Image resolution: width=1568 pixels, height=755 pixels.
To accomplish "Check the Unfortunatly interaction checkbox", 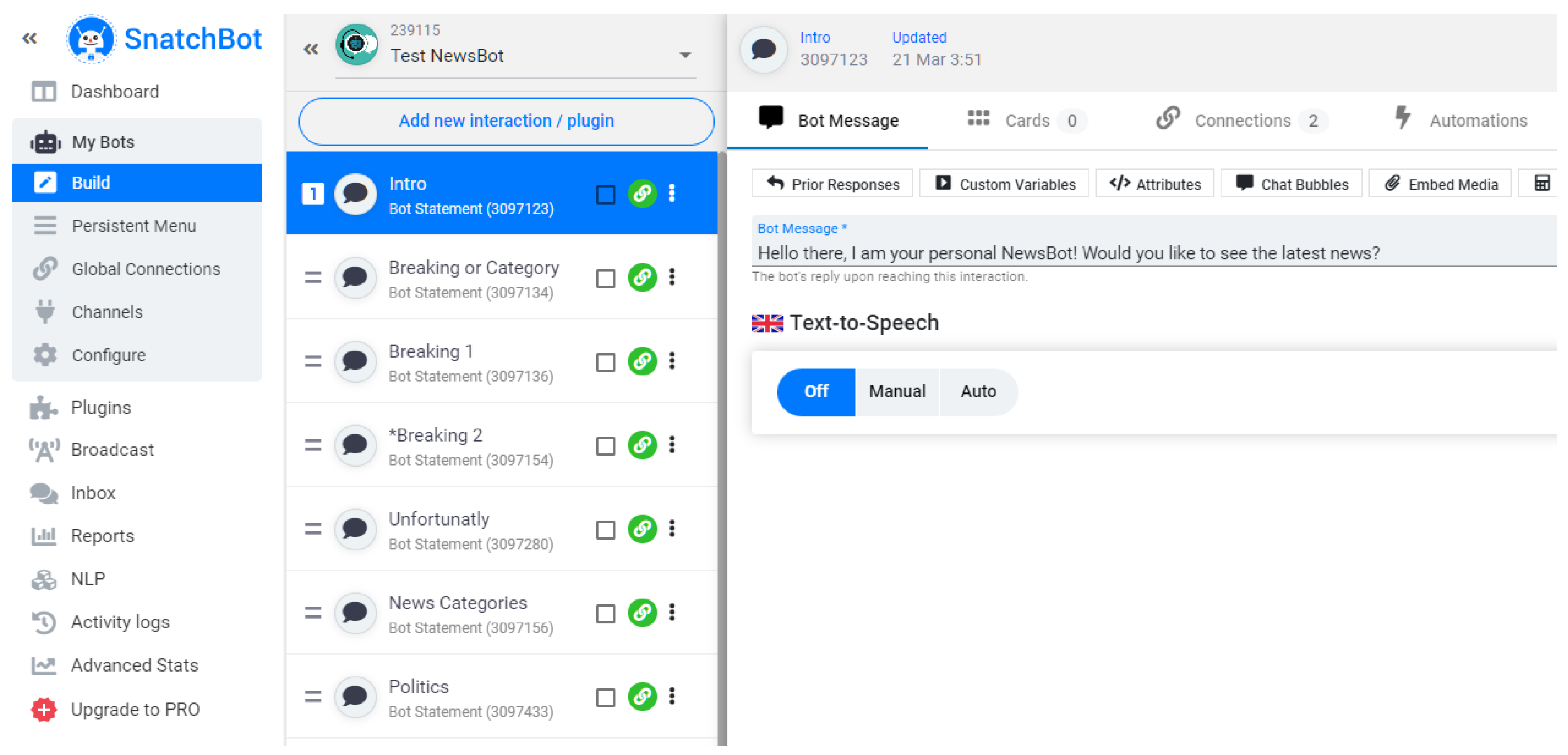I will (605, 530).
